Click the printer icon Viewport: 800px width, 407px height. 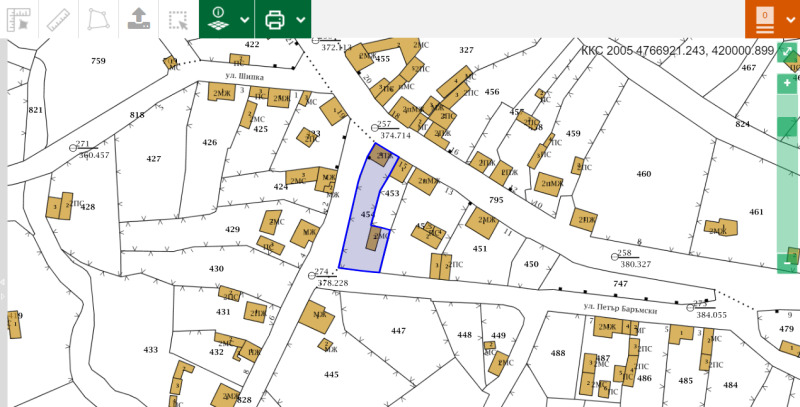pos(275,19)
